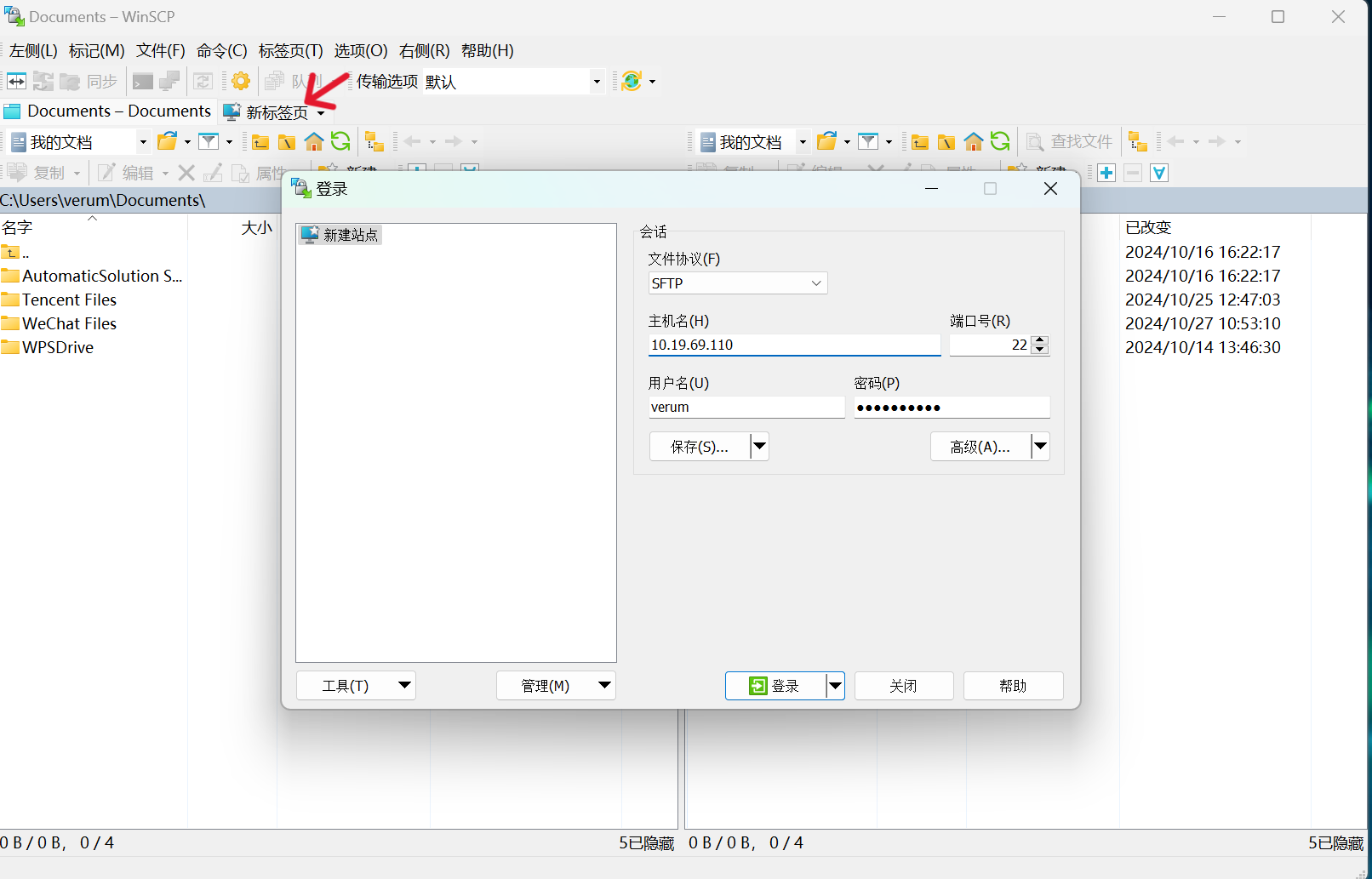
Task: Open the 标记(M) menu
Action: click(x=97, y=51)
